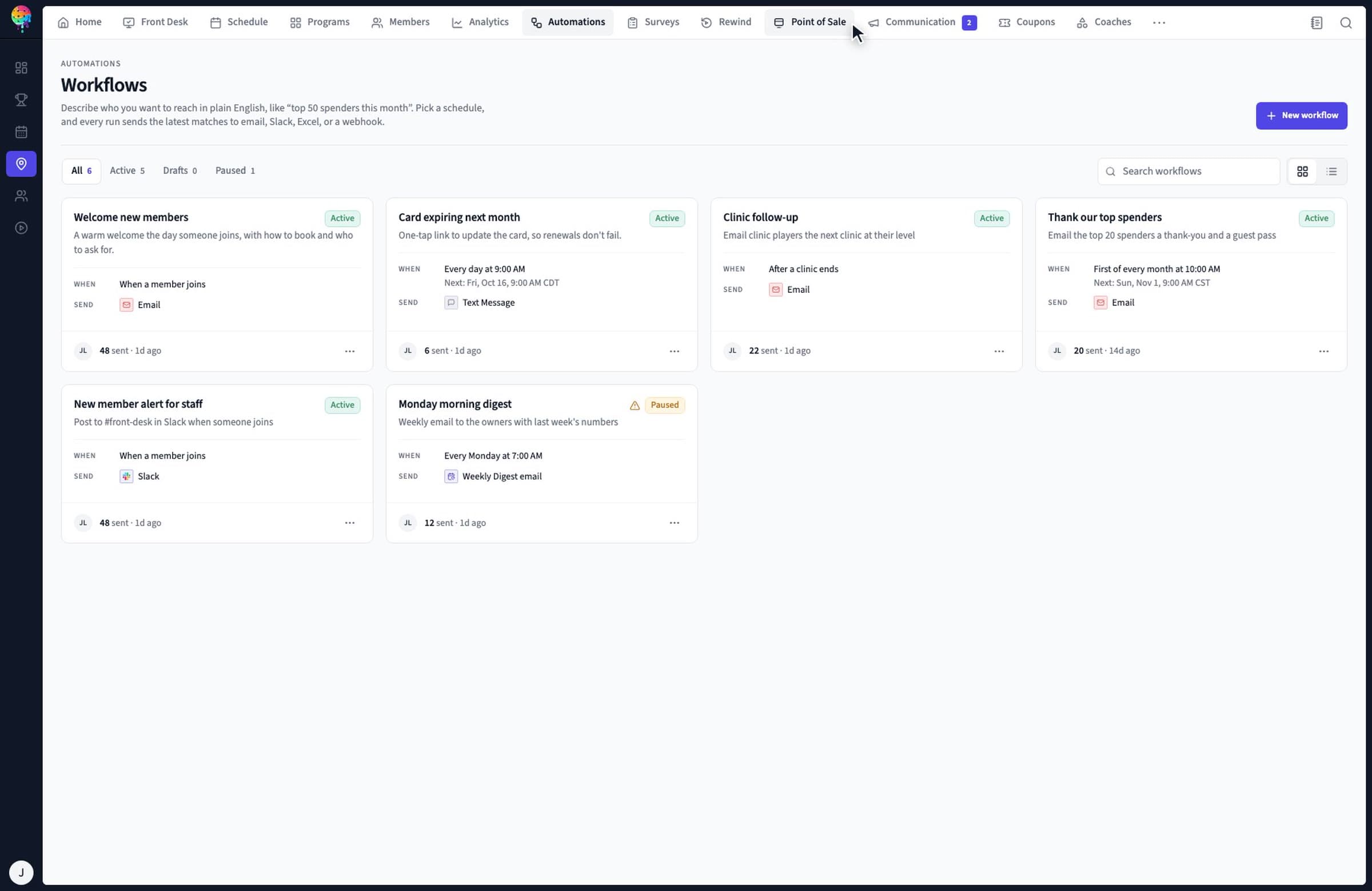This screenshot has width=1372, height=891.
Task: Click Email icon on Thank our top spenders
Action: point(1100,303)
